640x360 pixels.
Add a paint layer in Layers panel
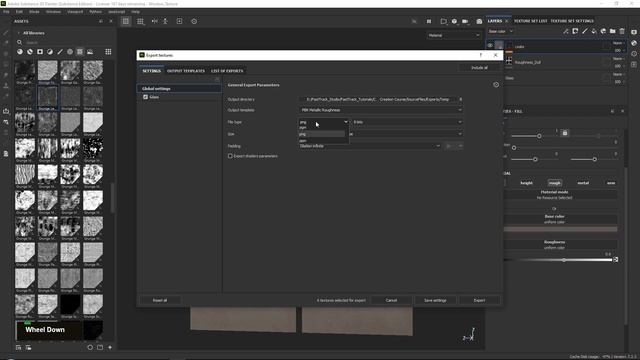pos(585,31)
